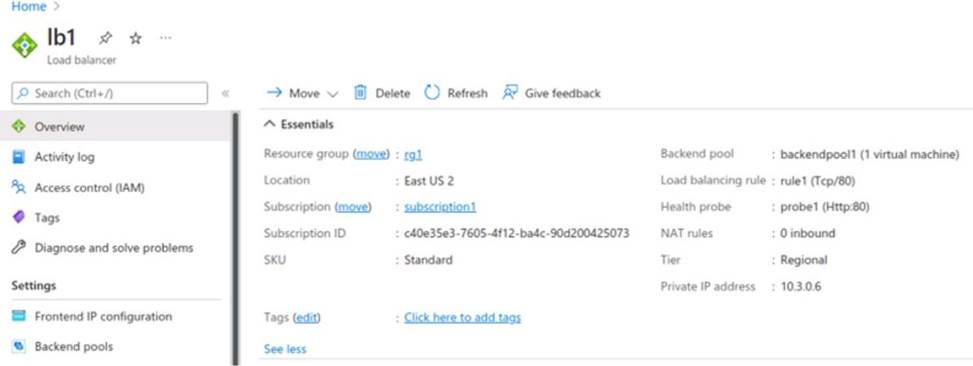
Task: Open Activity log
Action: pyautogui.click(x=115, y=157)
